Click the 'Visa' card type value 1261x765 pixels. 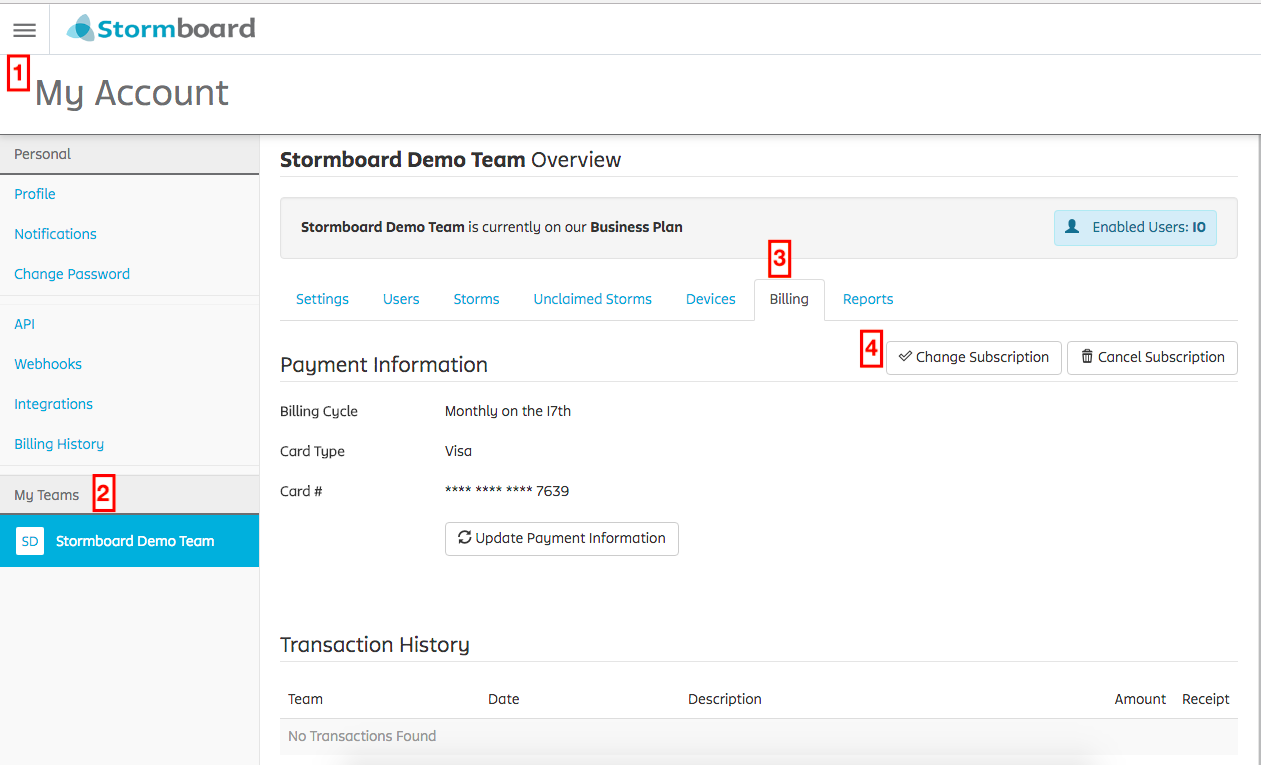[458, 451]
